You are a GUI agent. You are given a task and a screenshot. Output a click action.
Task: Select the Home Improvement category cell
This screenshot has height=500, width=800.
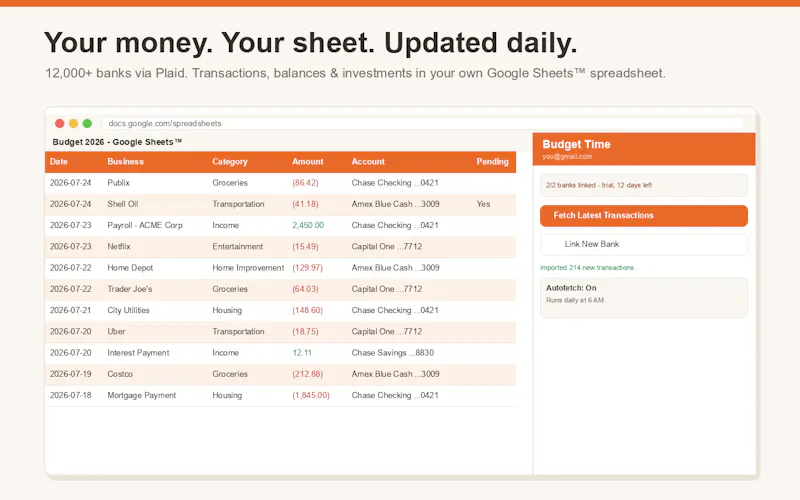(x=248, y=268)
